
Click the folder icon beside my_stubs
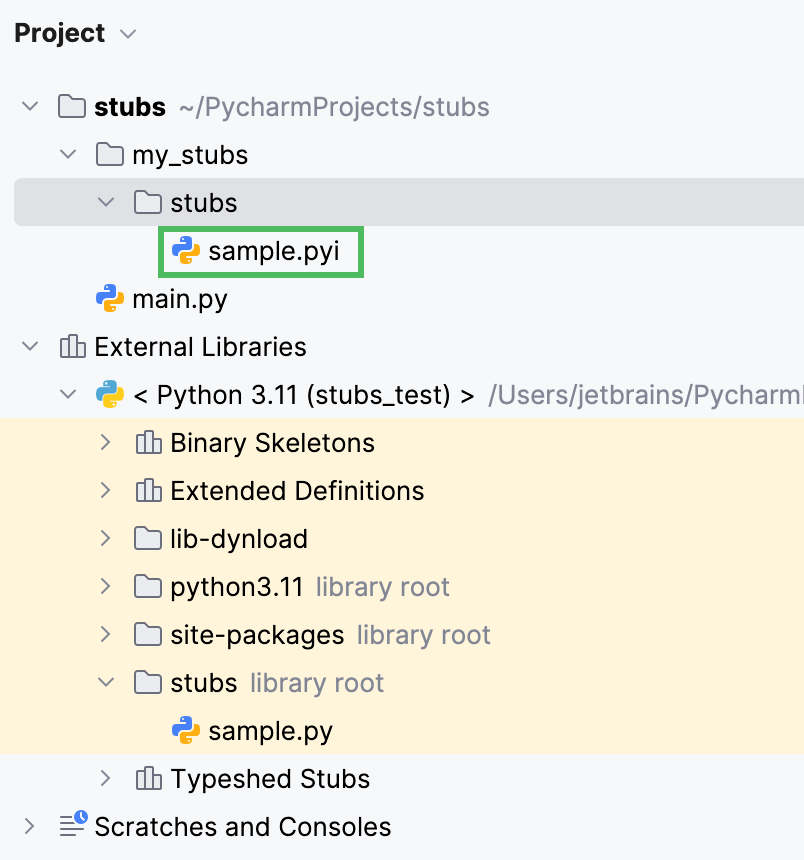tap(108, 154)
